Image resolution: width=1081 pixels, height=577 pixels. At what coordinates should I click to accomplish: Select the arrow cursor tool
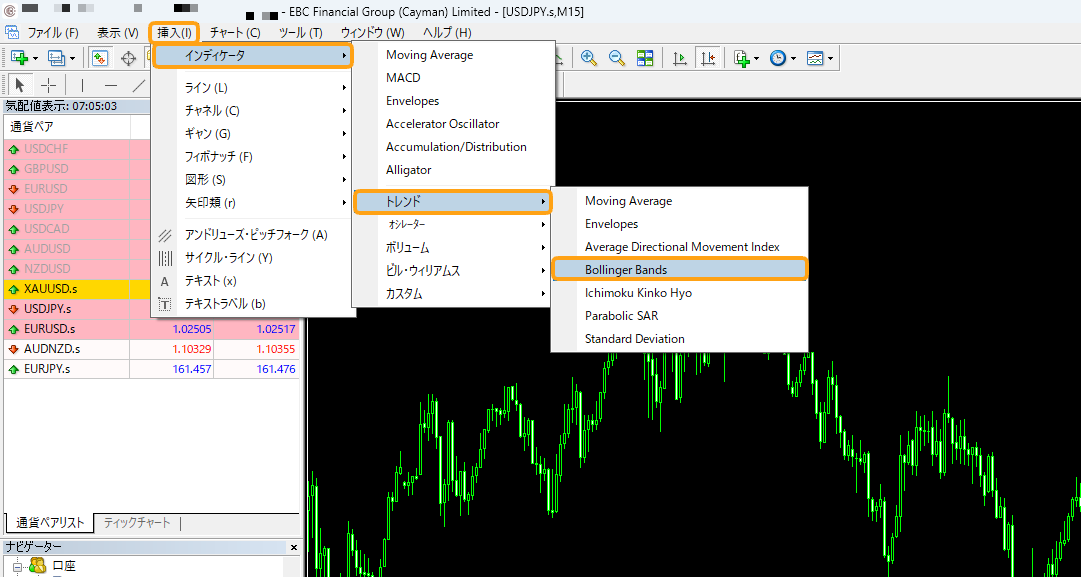pyautogui.click(x=19, y=85)
